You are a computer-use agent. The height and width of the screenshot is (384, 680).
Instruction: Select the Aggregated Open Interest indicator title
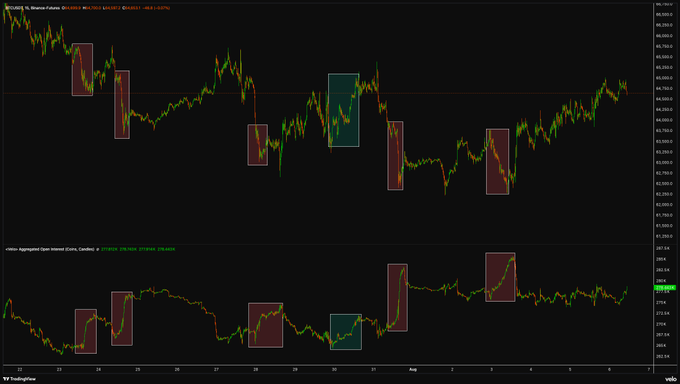[50, 249]
